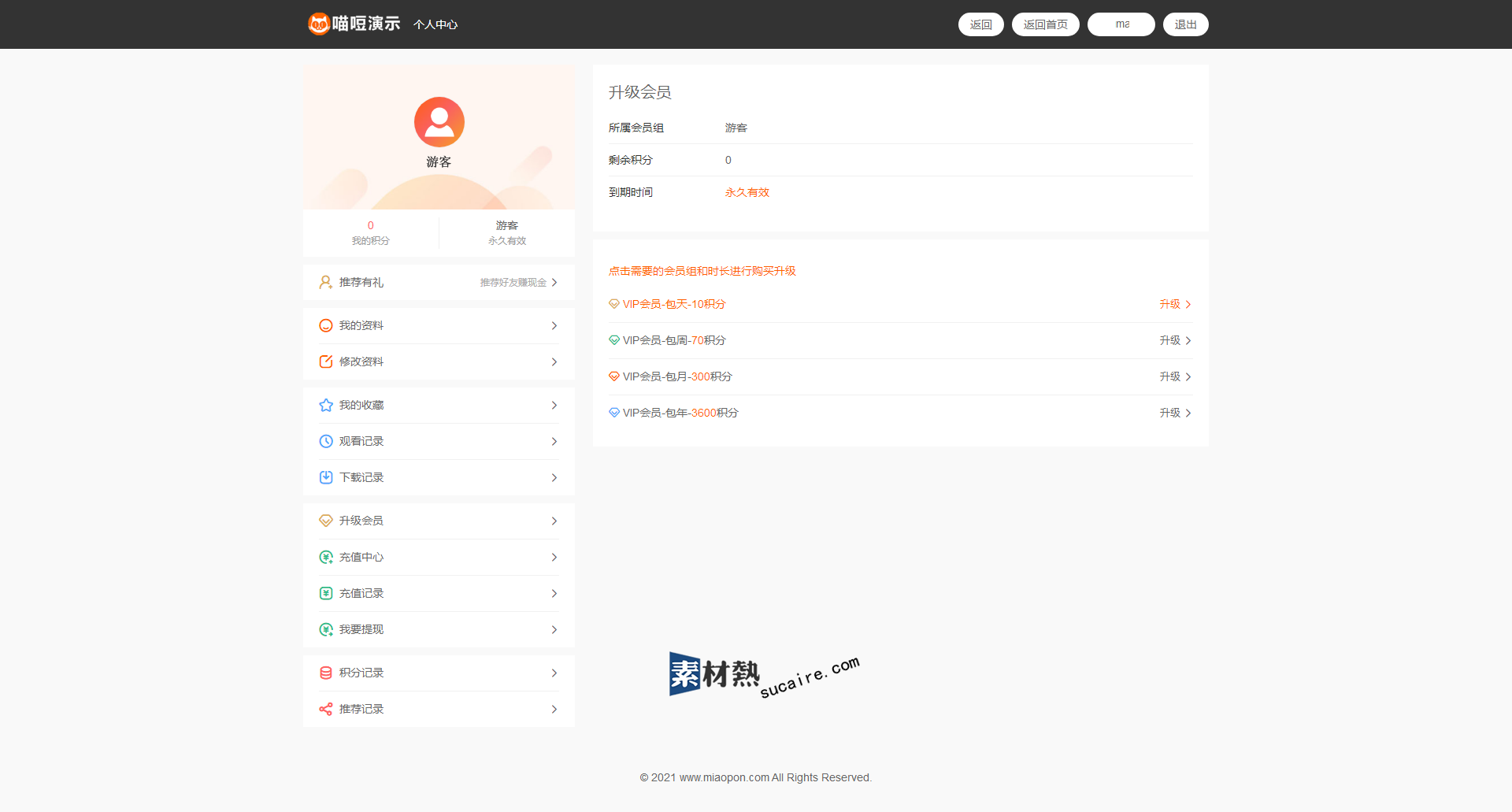Click the user avatar profile picture
Viewport: 1512px width, 812px height.
(x=439, y=122)
